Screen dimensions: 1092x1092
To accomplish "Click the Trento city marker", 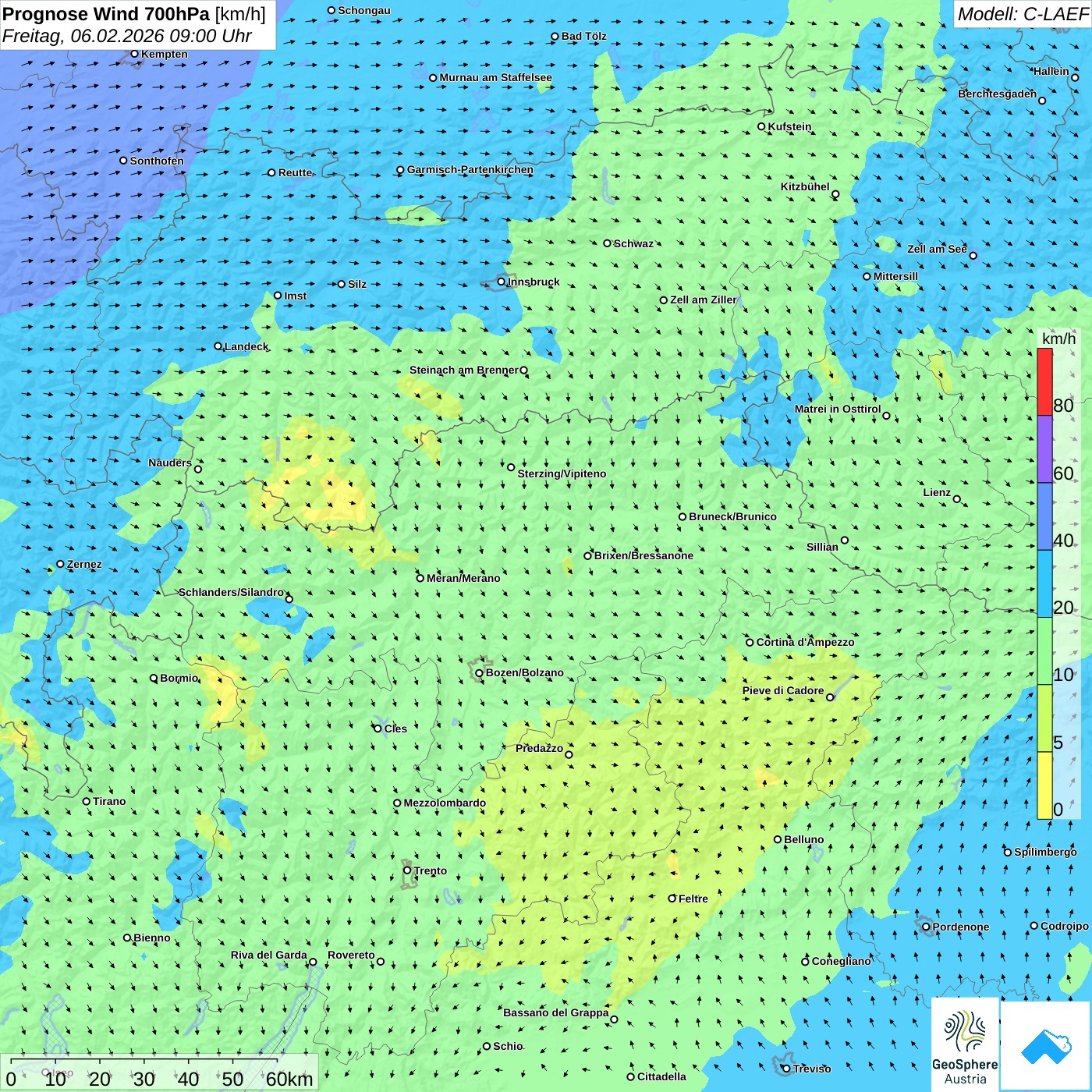I will (x=407, y=870).
